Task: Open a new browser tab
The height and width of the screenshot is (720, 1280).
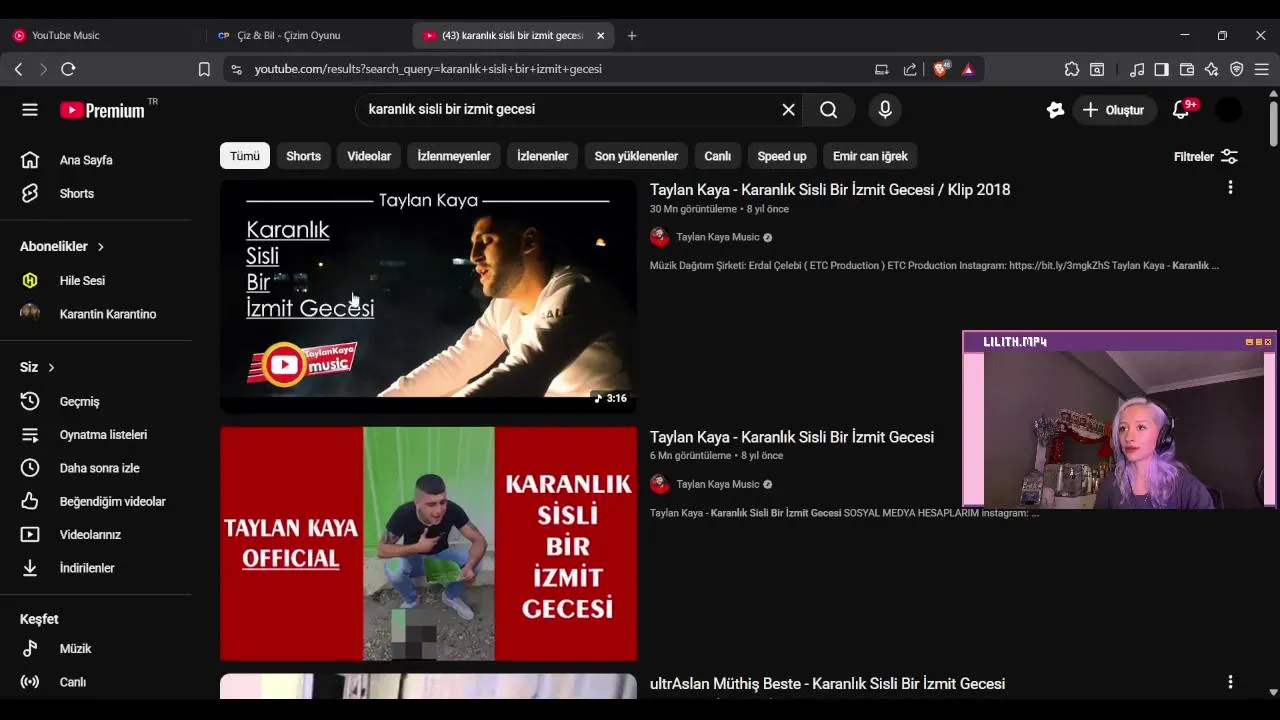Action: click(x=632, y=35)
